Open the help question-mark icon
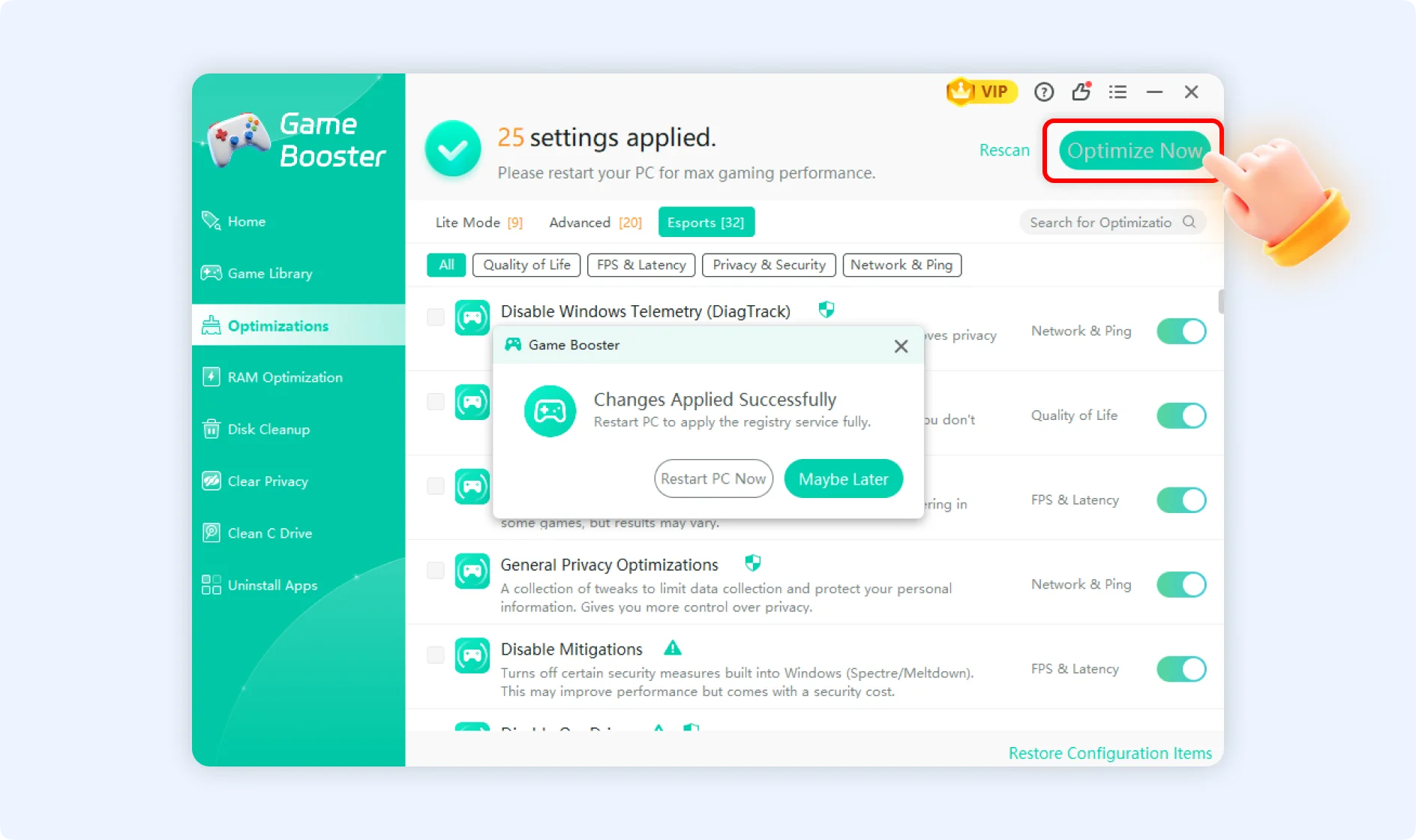Viewport: 1416px width, 840px height. click(1044, 91)
